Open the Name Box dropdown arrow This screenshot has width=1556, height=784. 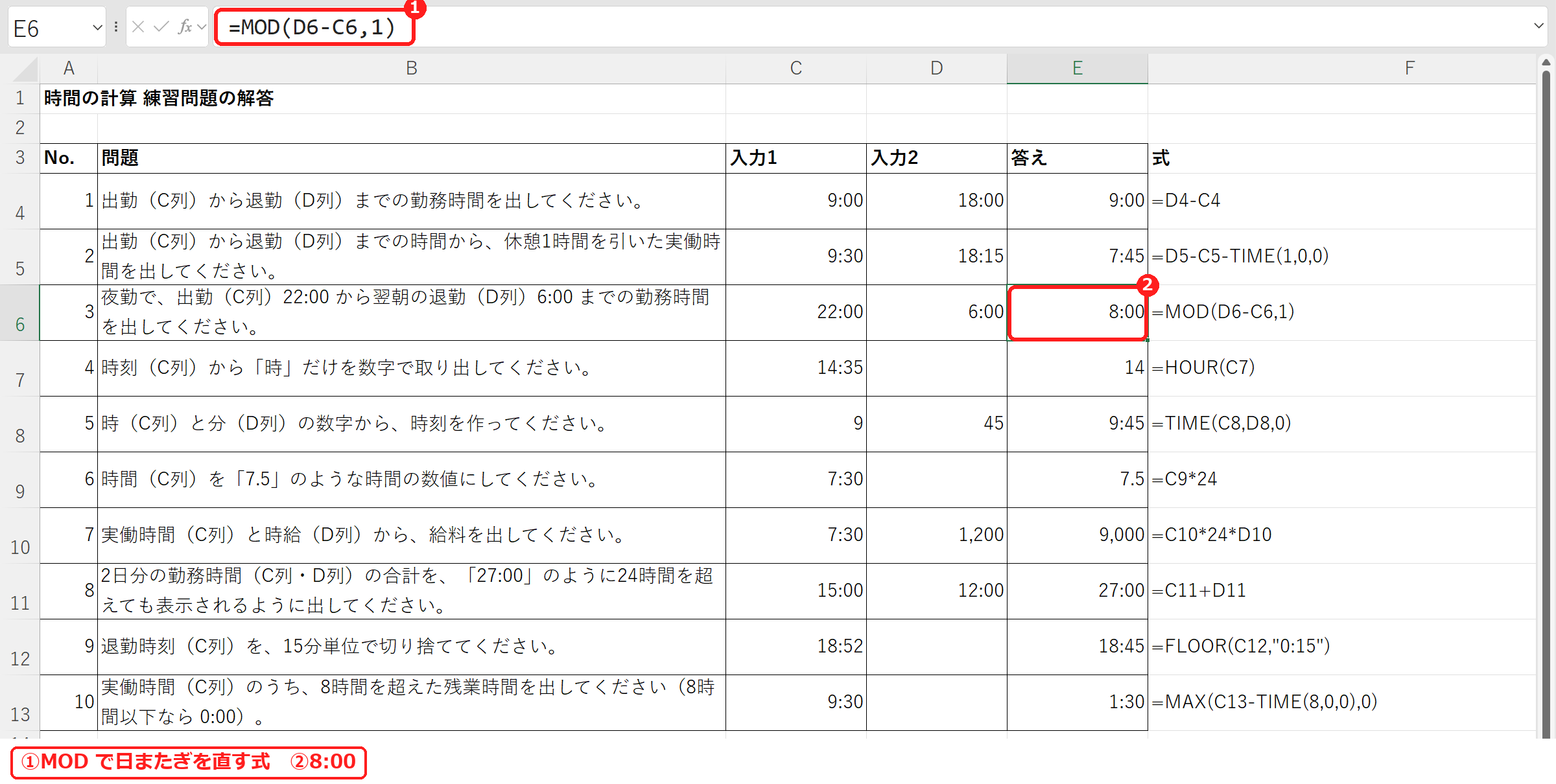click(x=97, y=28)
